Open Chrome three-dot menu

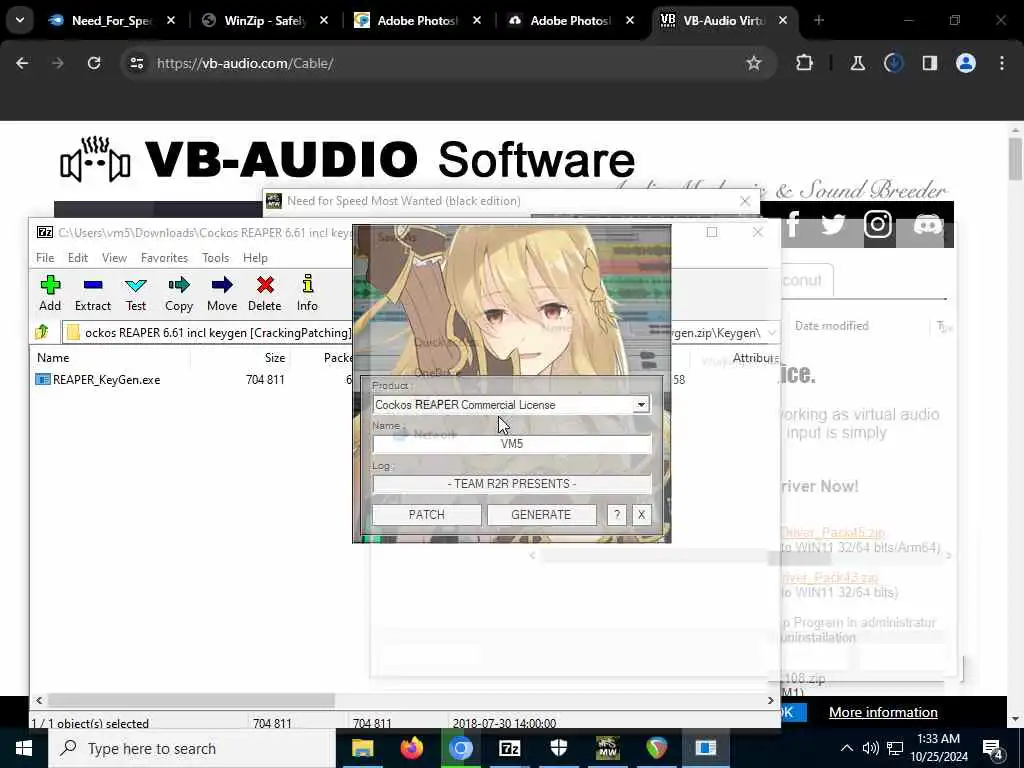[x=1002, y=63]
